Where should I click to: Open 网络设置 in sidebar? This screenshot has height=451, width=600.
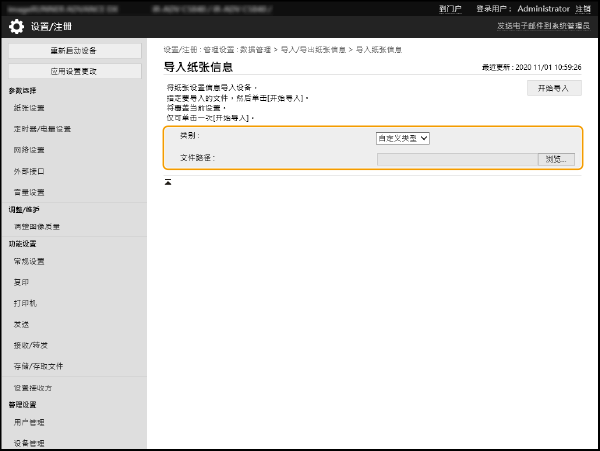pyautogui.click(x=29, y=150)
